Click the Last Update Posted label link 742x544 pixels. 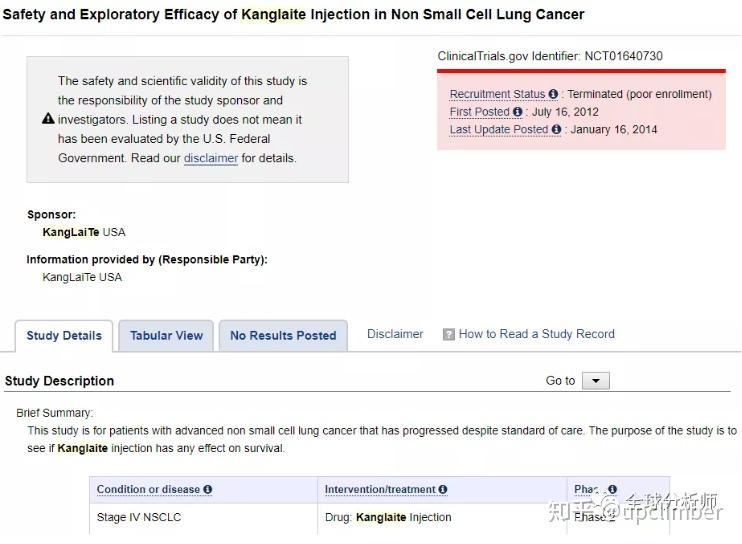499,130
